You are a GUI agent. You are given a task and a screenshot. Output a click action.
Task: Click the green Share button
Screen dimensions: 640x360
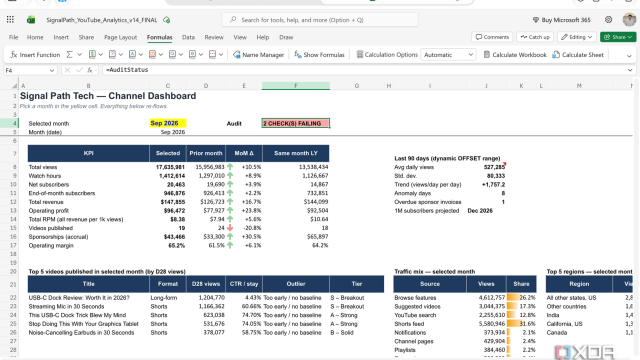click(x=618, y=37)
